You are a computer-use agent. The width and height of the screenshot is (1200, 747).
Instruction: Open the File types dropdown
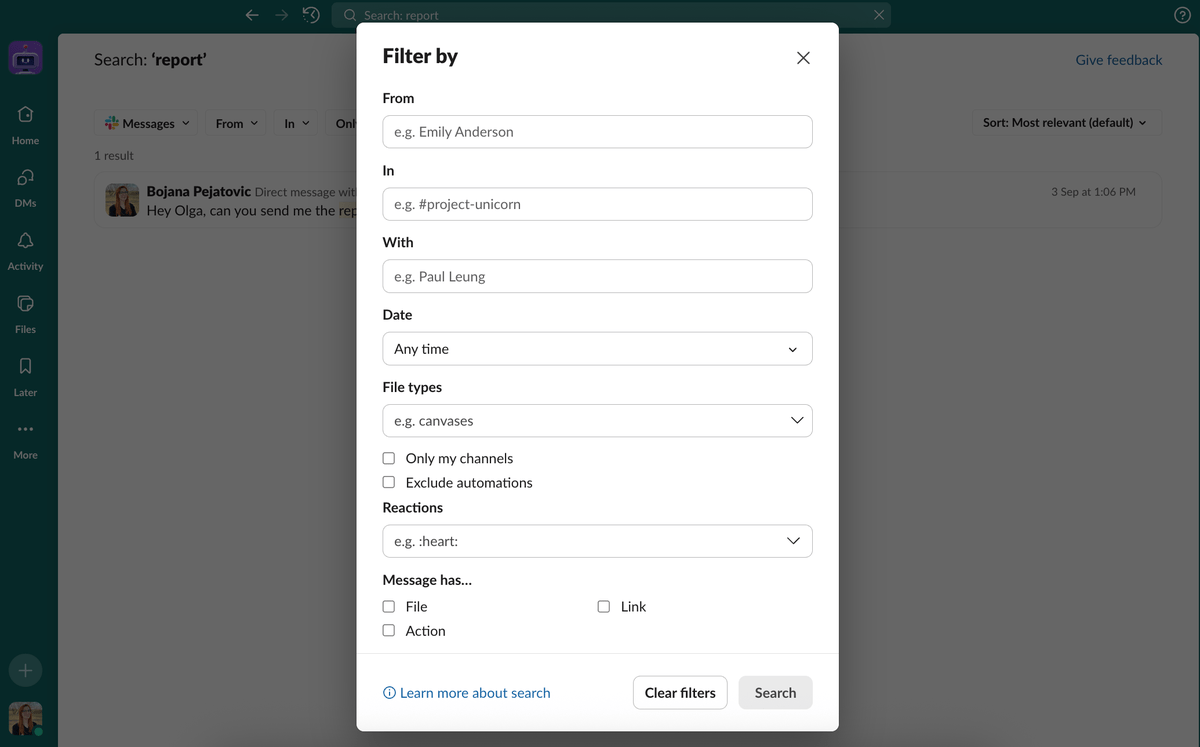point(597,421)
